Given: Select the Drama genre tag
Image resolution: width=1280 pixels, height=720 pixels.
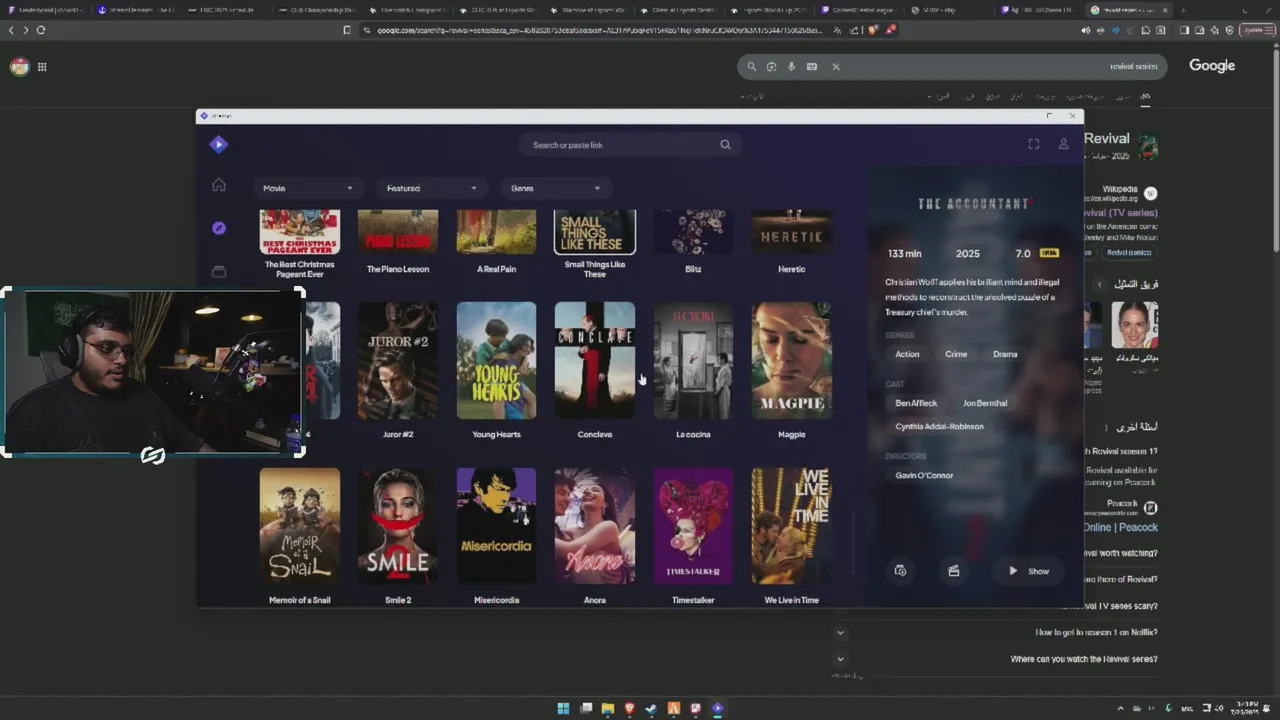Looking at the screenshot, I should point(1005,354).
